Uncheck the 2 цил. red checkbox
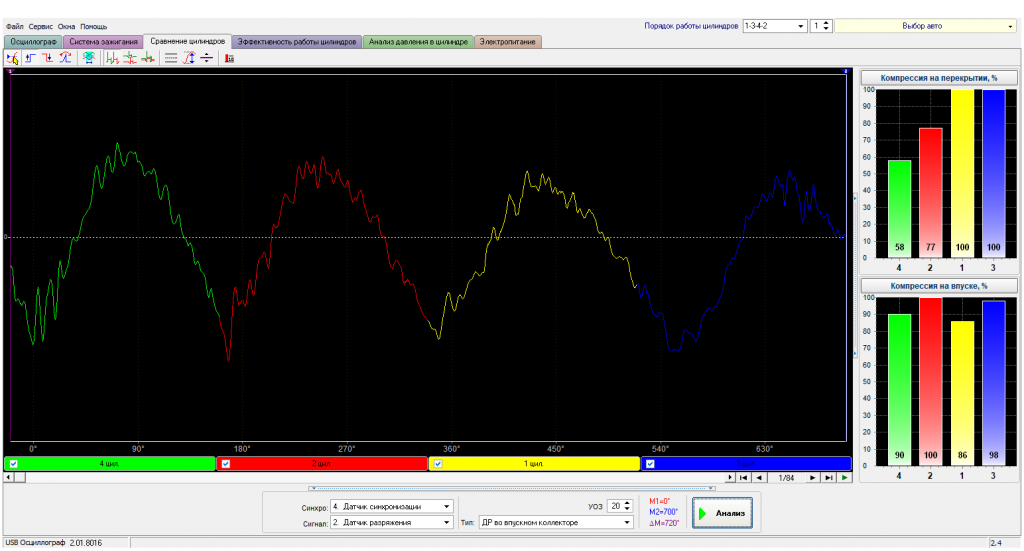The height and width of the screenshot is (551, 1024). click(226, 464)
